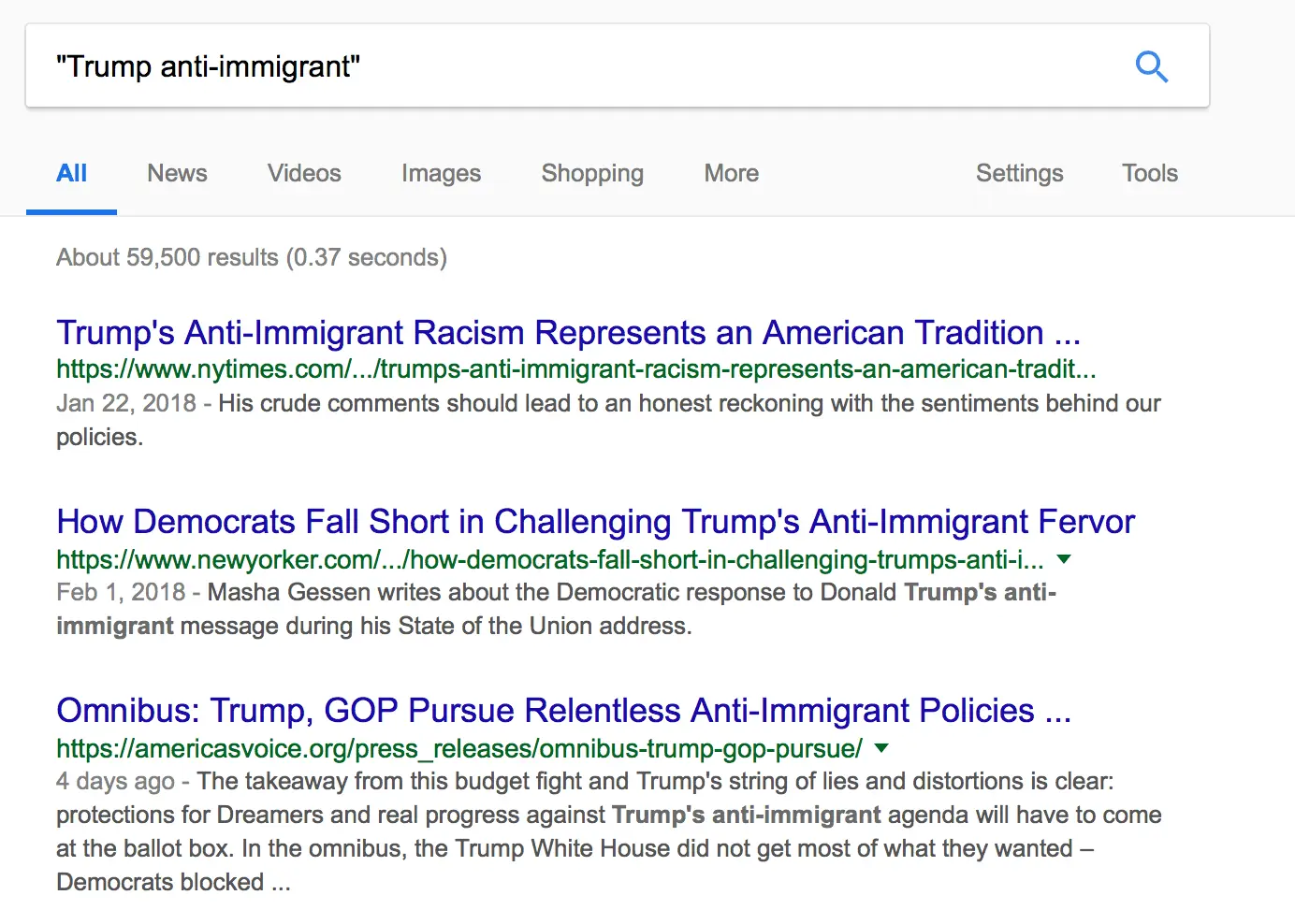Click the green newyorker.com result URL
This screenshot has height=924, width=1295.
tap(549, 560)
